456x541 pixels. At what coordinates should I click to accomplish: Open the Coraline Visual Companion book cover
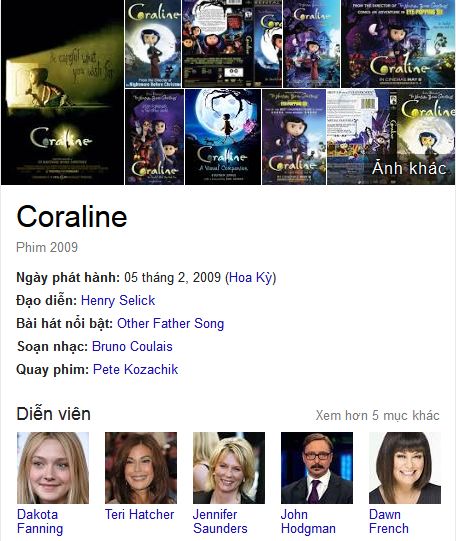(x=223, y=137)
